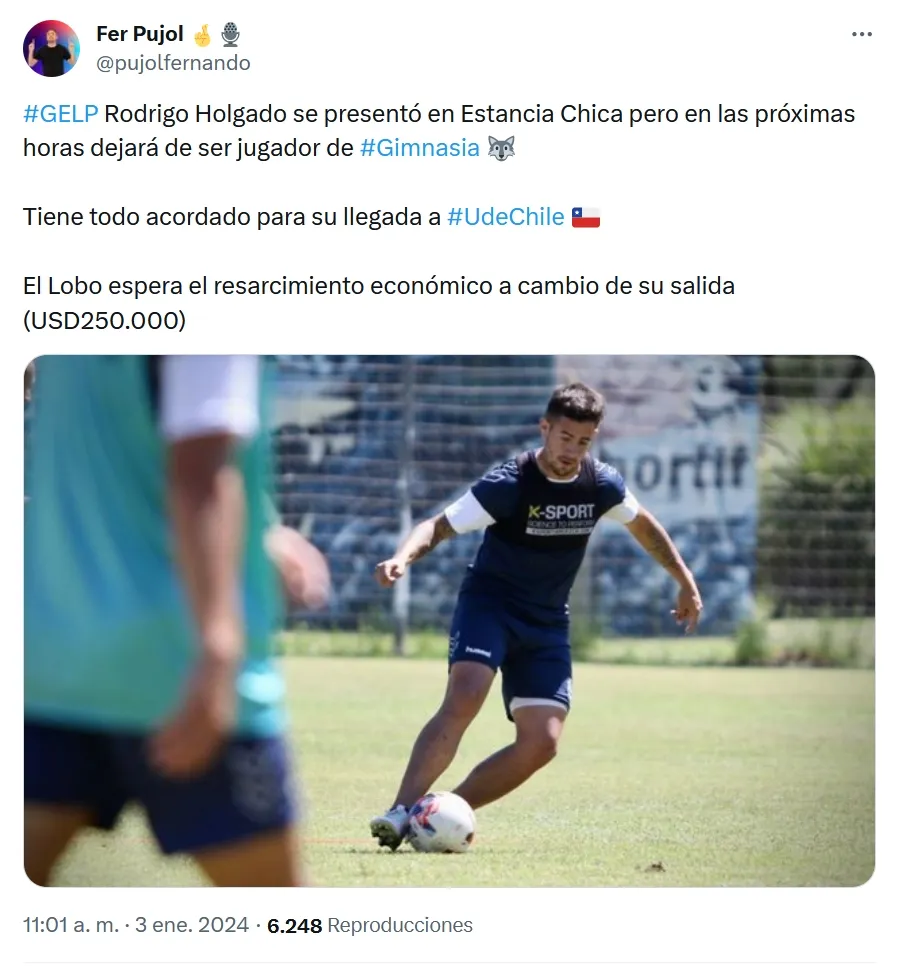The height and width of the screenshot is (966, 898).
Task: Click the 3 ene. 2024 date
Action: click(192, 925)
